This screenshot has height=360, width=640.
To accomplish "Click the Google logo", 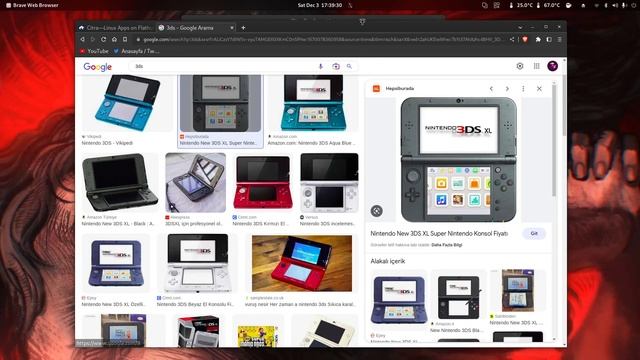I will 98,67.
